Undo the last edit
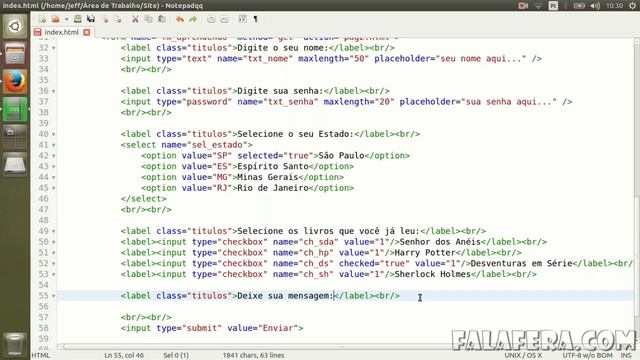The image size is (640, 360). click(180, 19)
